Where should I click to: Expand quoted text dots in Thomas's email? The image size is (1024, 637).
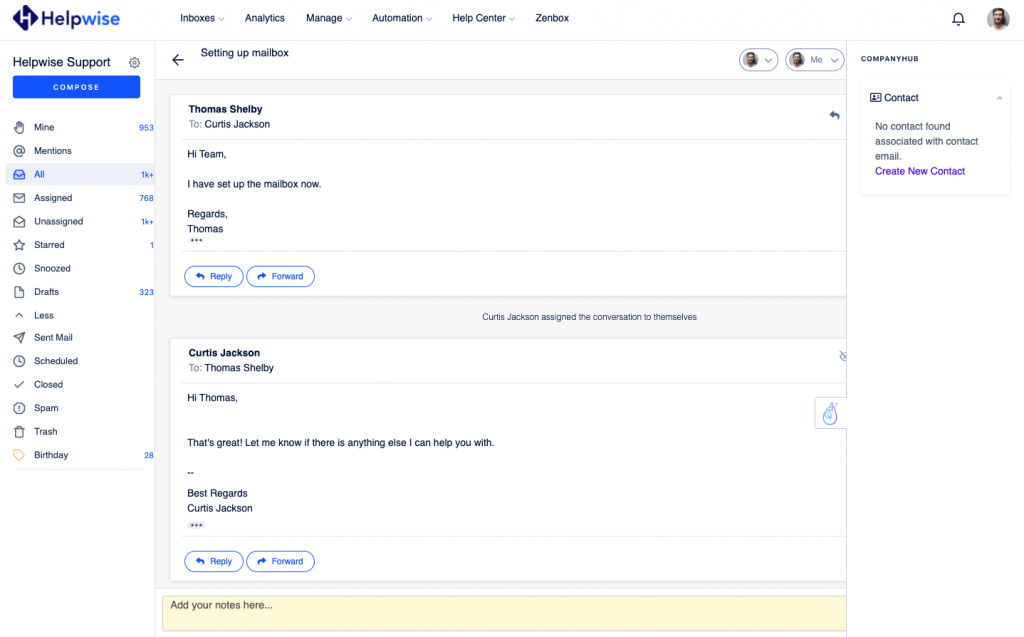(x=196, y=241)
